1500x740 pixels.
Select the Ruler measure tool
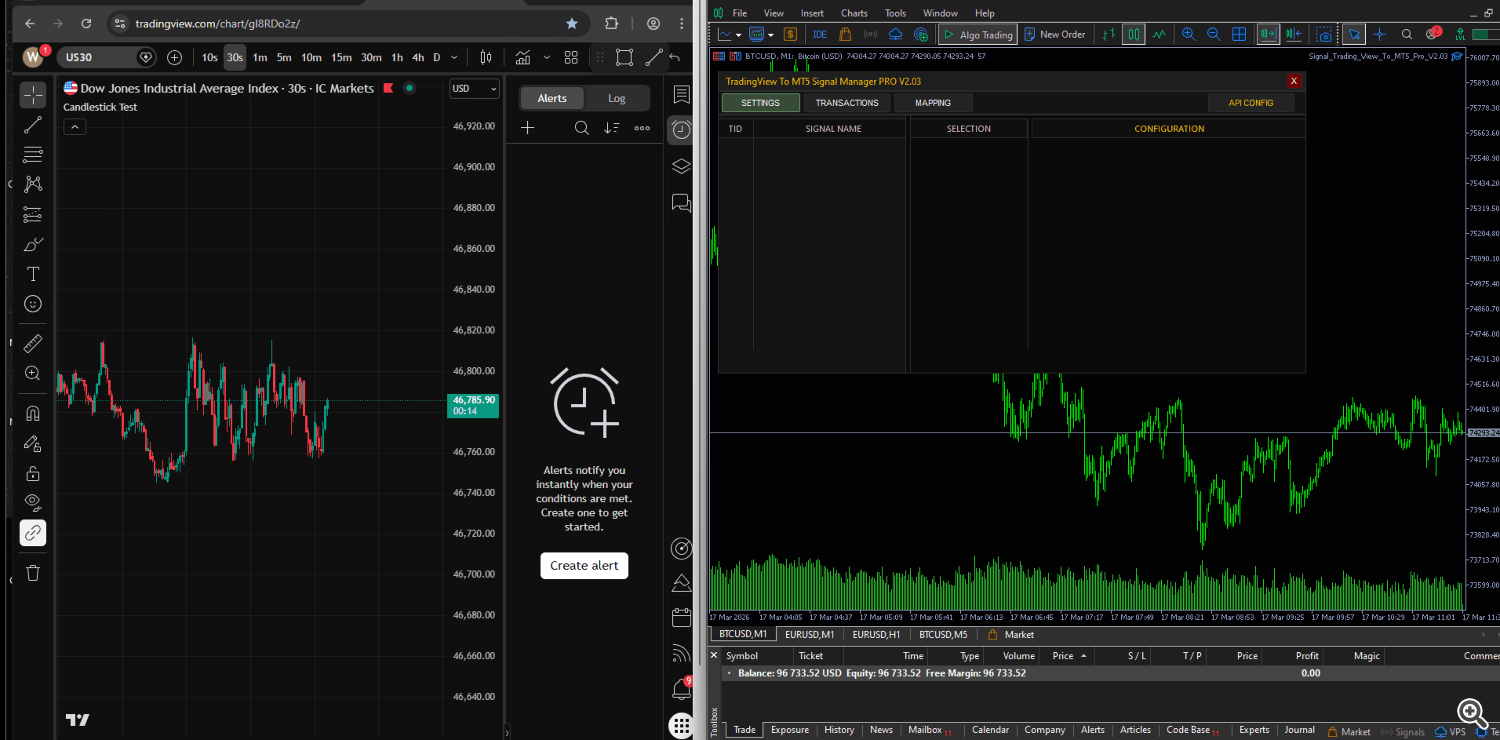coord(33,344)
